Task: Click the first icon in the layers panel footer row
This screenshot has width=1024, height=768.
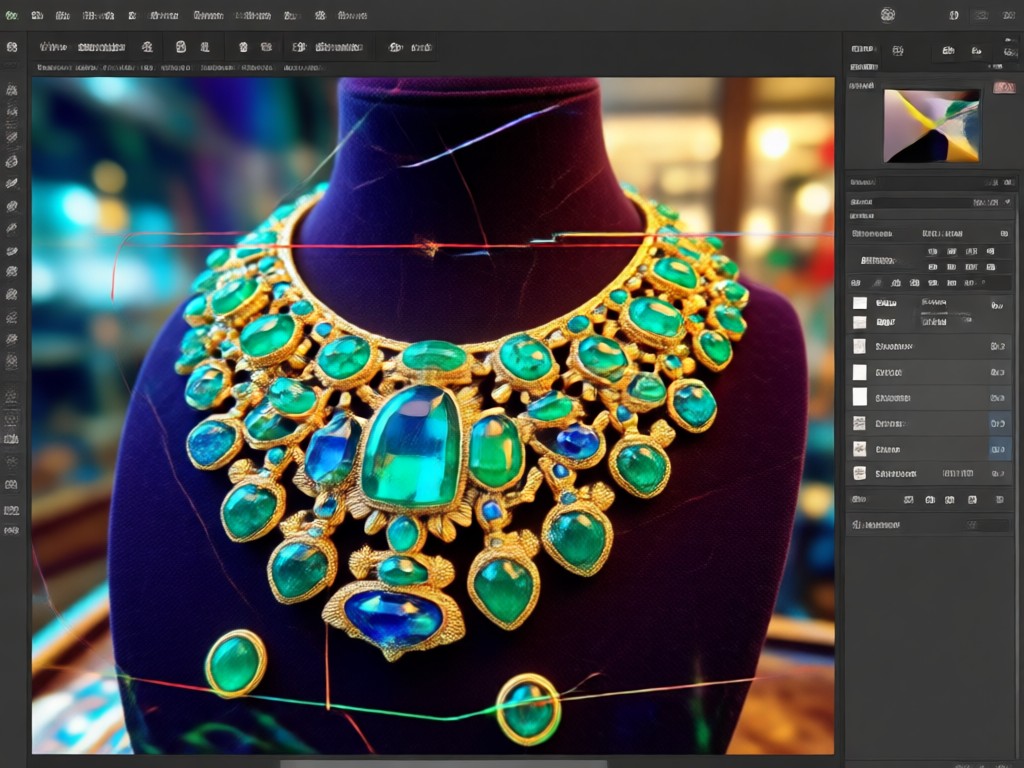Action: click(859, 500)
